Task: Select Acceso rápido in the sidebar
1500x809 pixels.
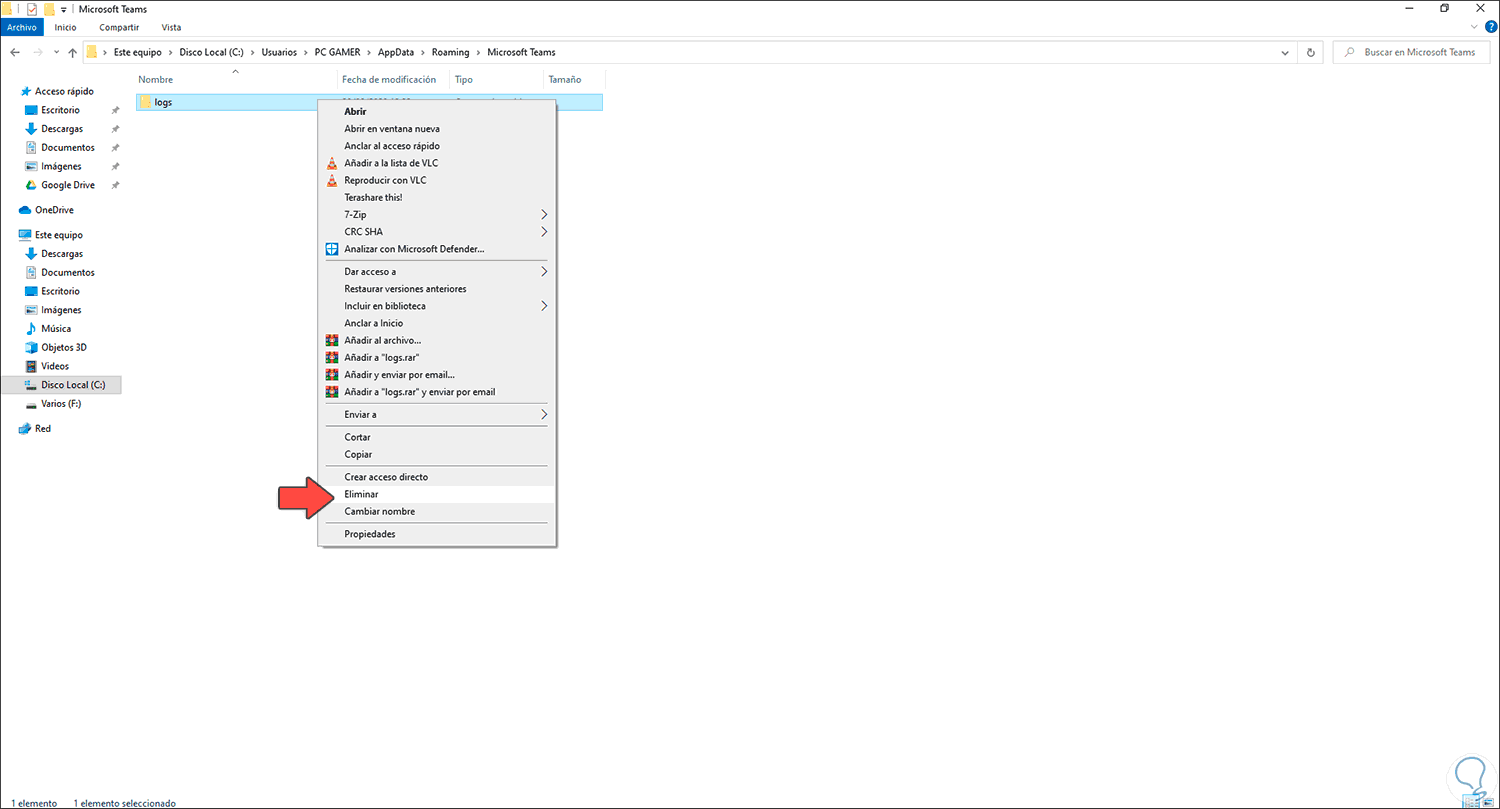Action: point(64,91)
